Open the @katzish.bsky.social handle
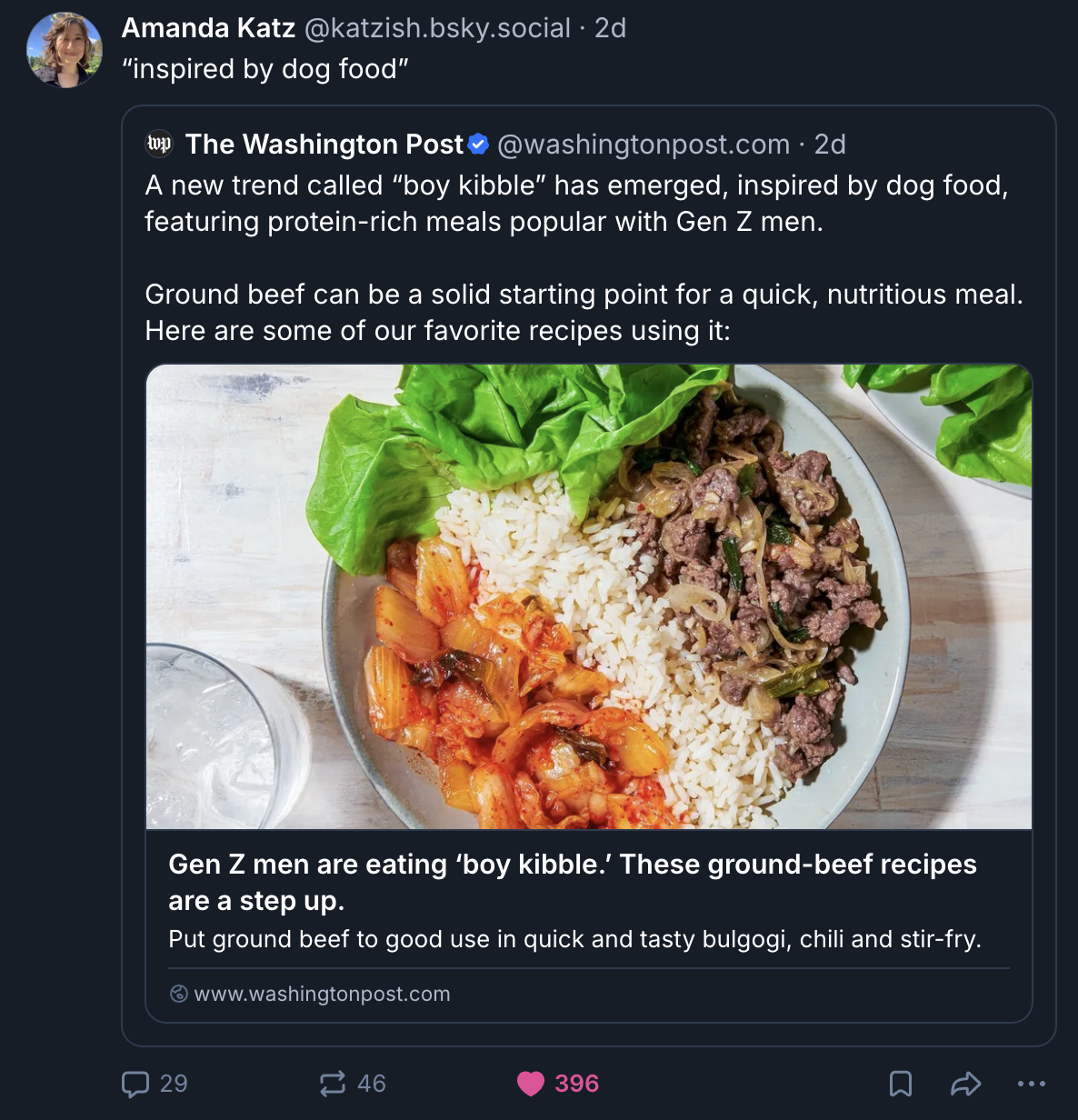This screenshot has width=1078, height=1120. (x=437, y=28)
